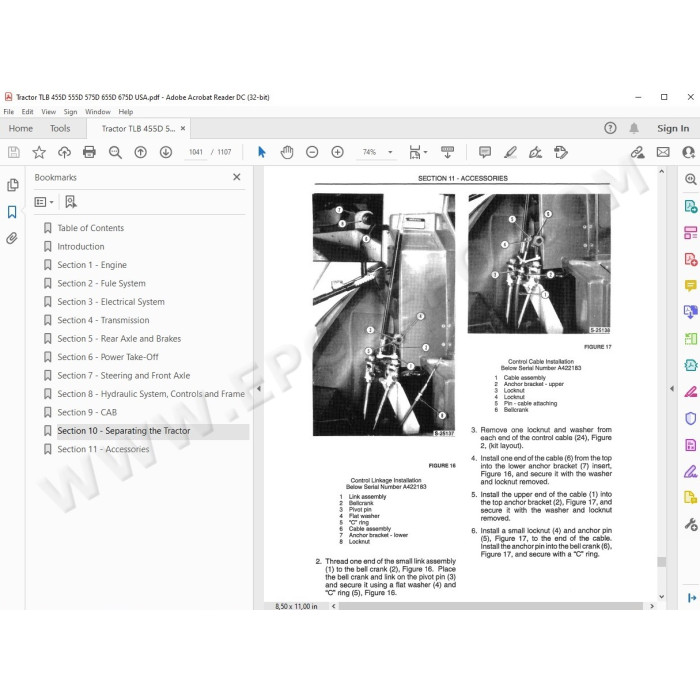Open the search tool in right pane
700x700 pixels.
click(x=691, y=179)
